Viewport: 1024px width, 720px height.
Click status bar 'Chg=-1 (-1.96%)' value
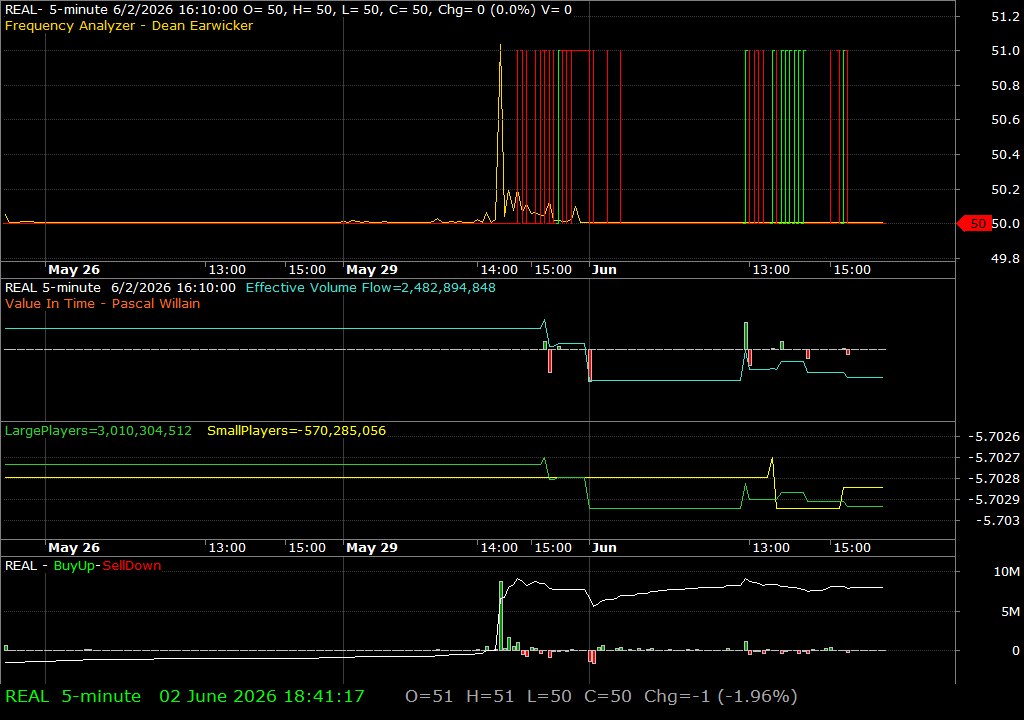(x=720, y=696)
